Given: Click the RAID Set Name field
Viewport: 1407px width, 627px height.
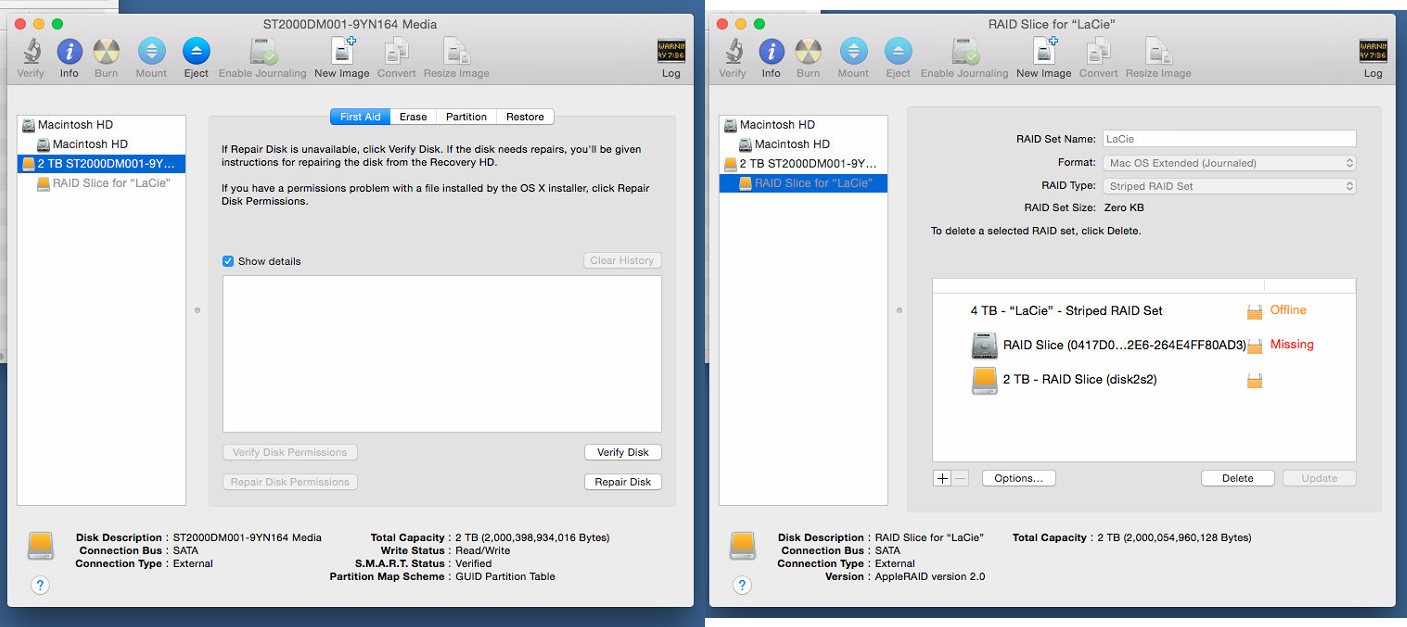Looking at the screenshot, I should click(1229, 139).
